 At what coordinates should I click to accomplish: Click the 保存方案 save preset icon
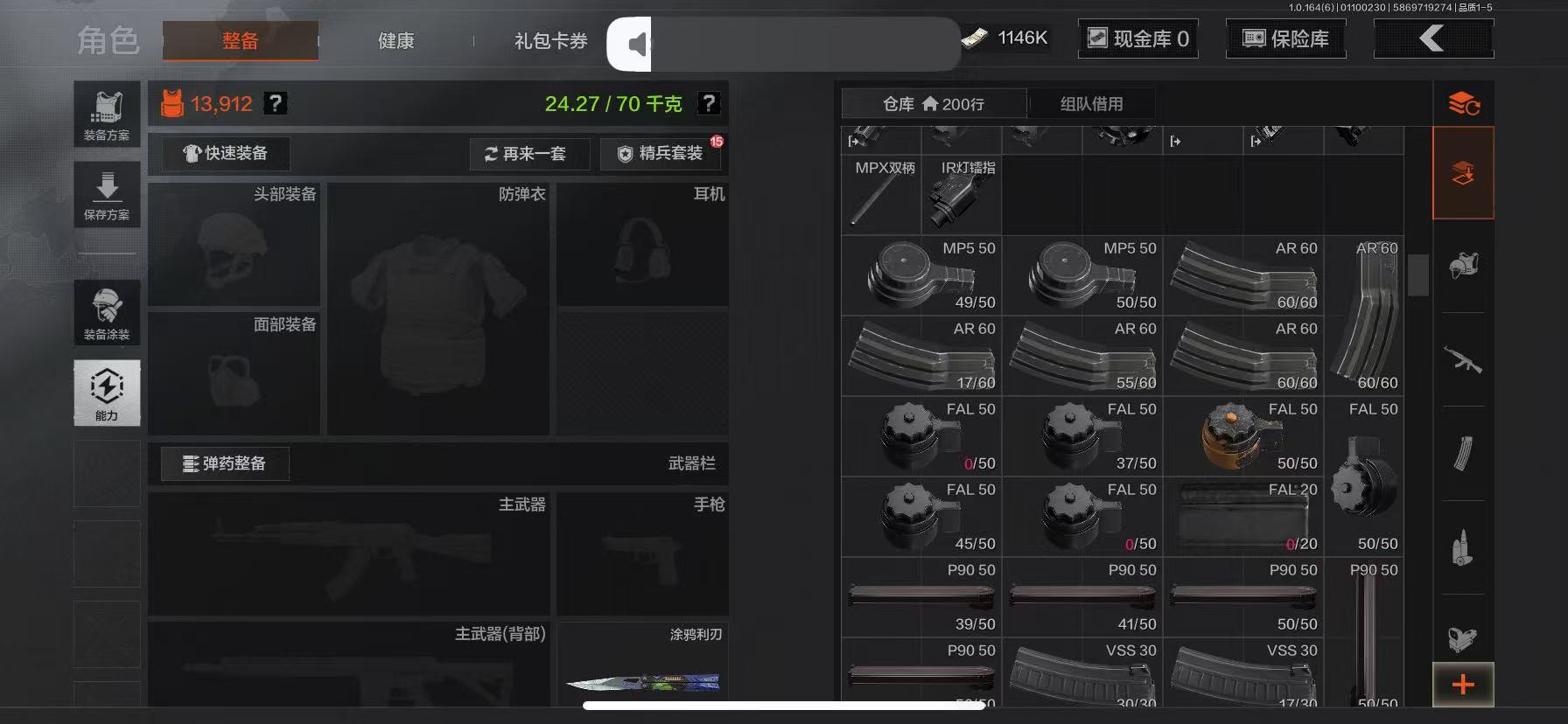[107, 194]
